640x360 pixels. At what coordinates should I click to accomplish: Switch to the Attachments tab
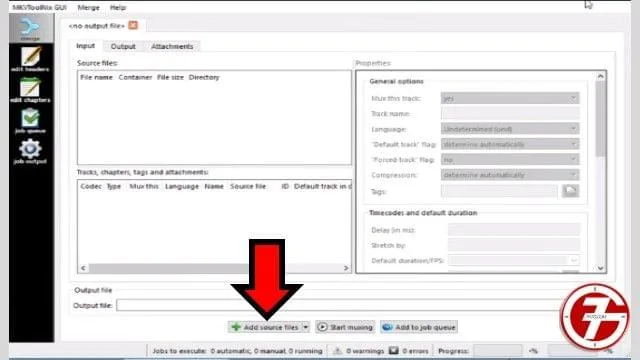click(172, 47)
